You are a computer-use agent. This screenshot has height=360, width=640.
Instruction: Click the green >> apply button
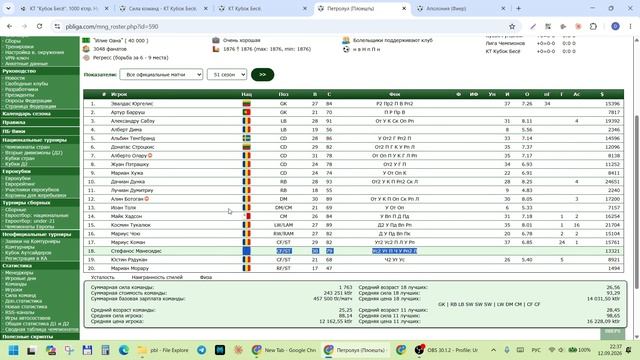click(x=262, y=75)
